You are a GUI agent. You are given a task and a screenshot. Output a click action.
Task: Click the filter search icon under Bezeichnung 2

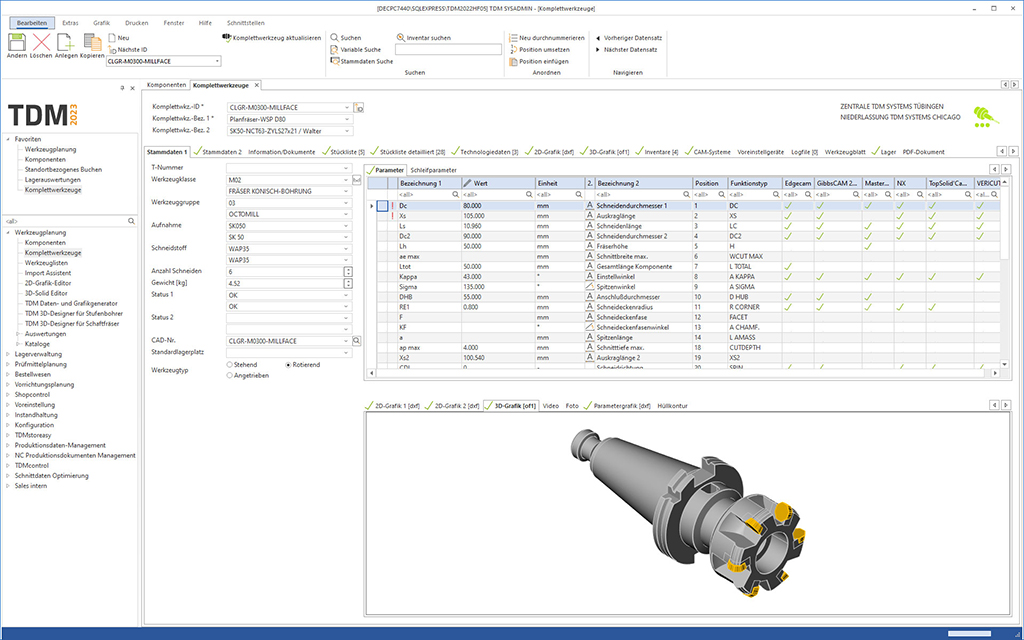tap(687, 195)
